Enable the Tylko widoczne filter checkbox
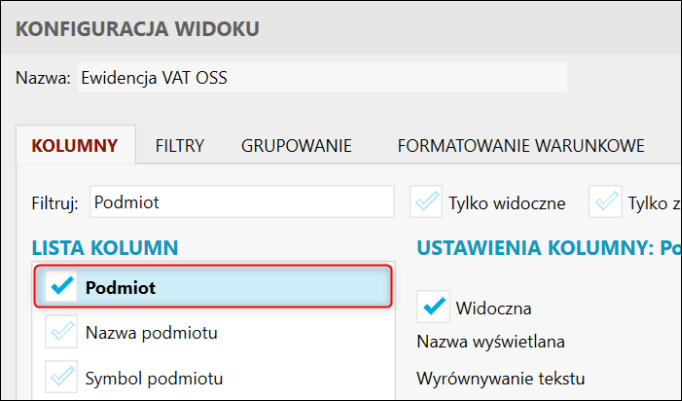 pos(427,203)
